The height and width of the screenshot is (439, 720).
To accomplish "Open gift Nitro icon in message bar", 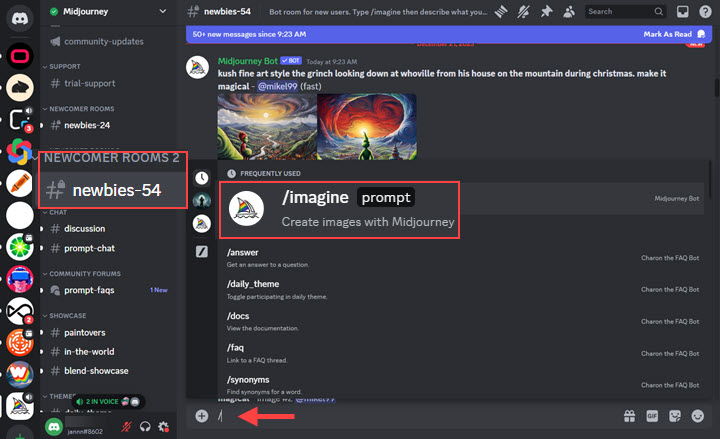I will click(630, 416).
